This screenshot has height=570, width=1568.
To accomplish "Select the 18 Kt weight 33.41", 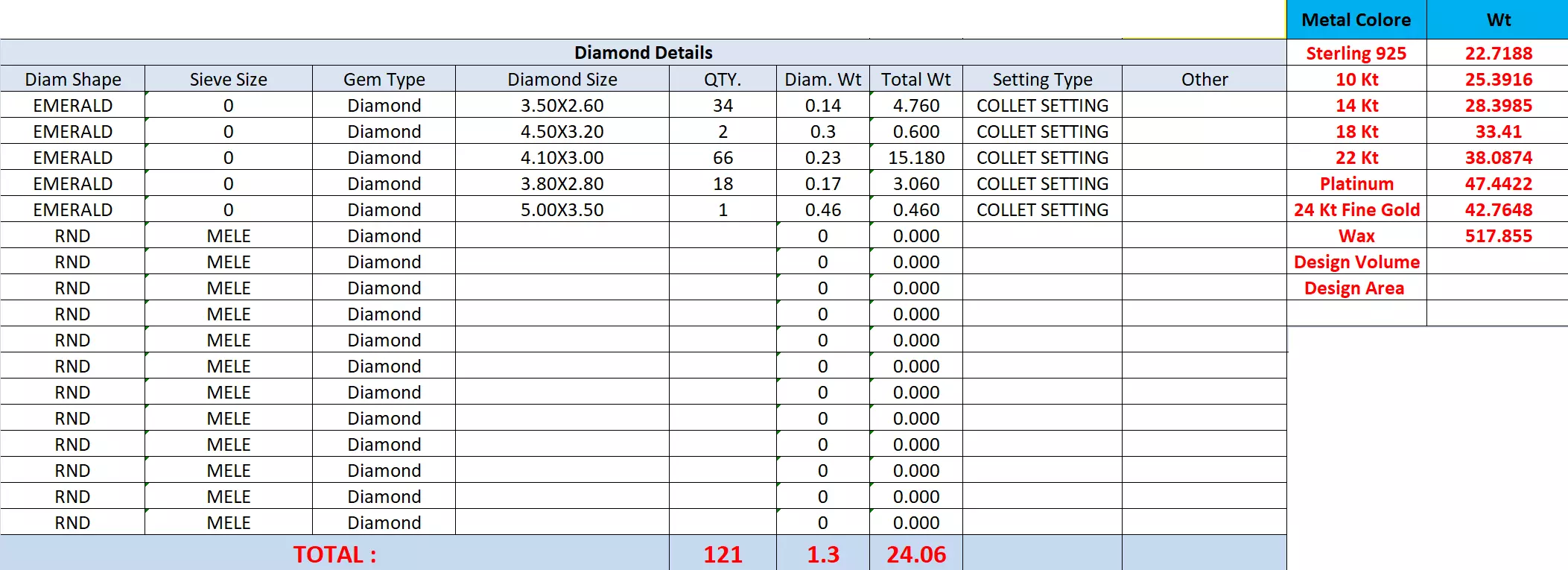I will point(1498,131).
